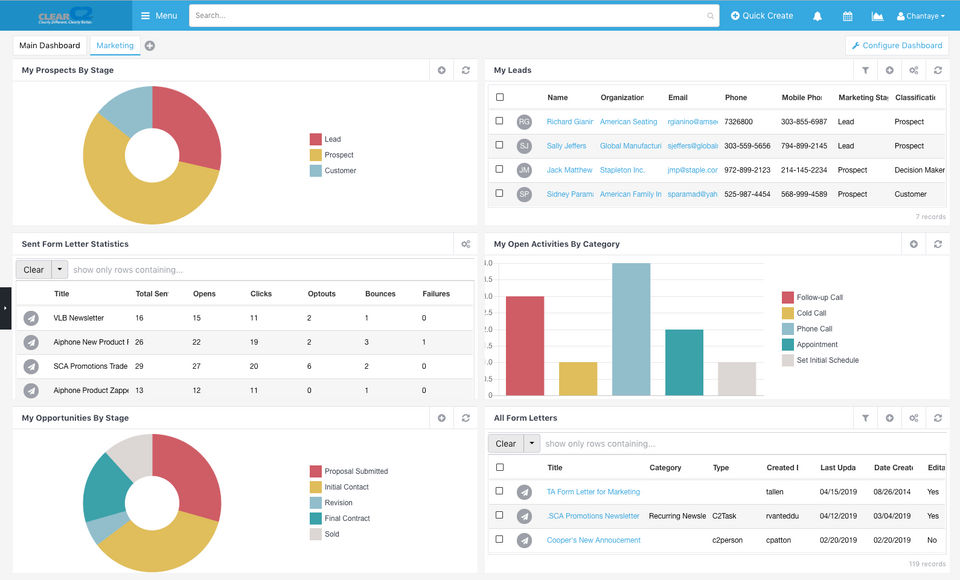The height and width of the screenshot is (580, 960).
Task: Add activity in My Open Activities panel
Action: pos(913,244)
